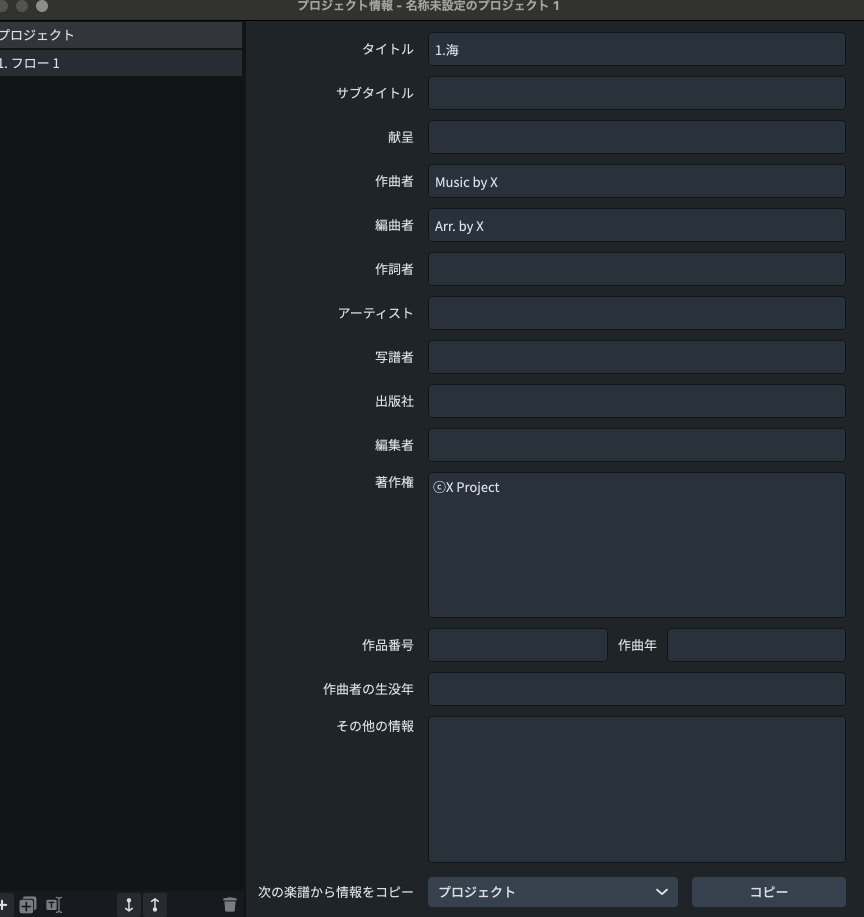This screenshot has height=917, width=864.
Task: Open the copy info source dropdown
Action: tap(552, 892)
